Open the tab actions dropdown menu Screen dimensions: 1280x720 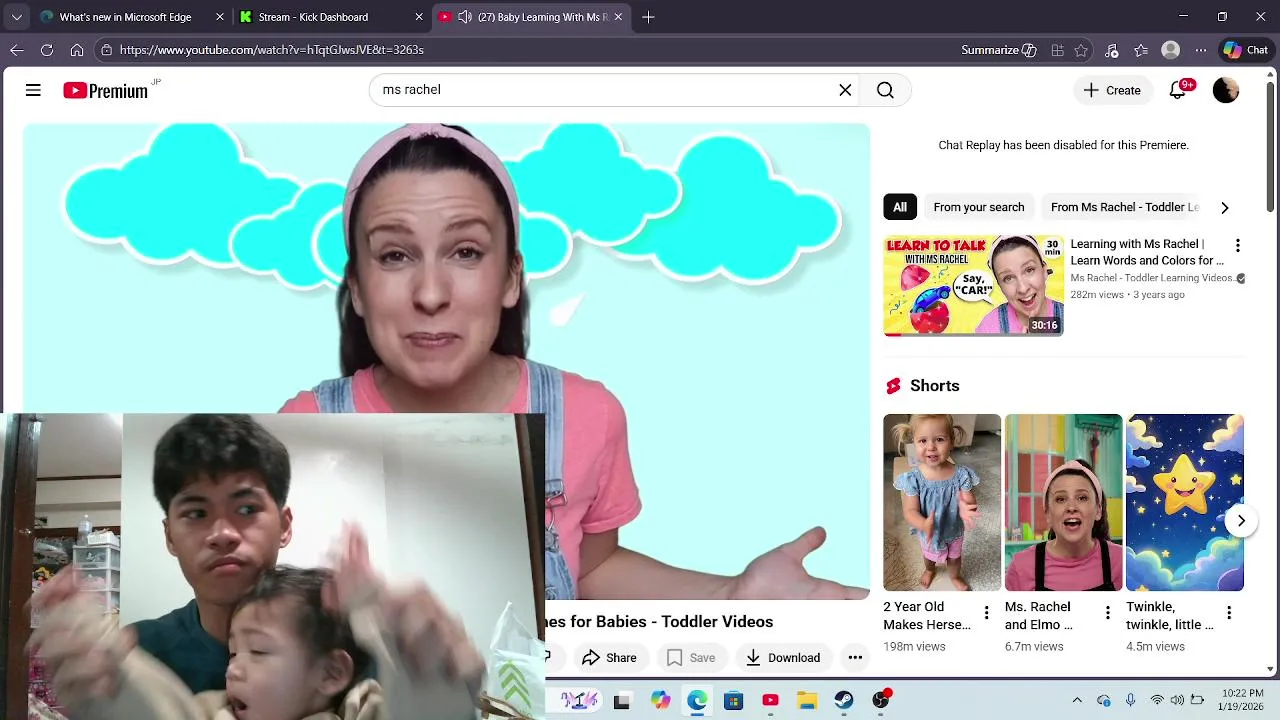17,17
